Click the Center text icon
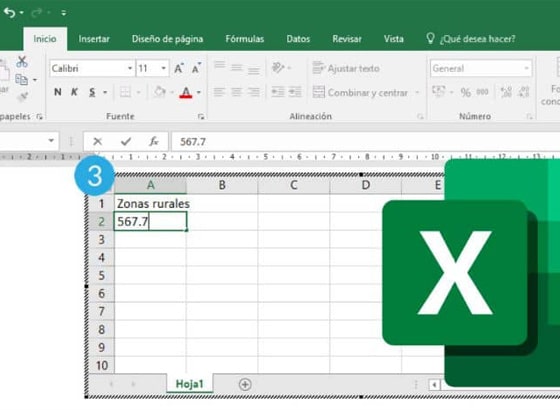The width and height of the screenshot is (560, 410). point(236,92)
